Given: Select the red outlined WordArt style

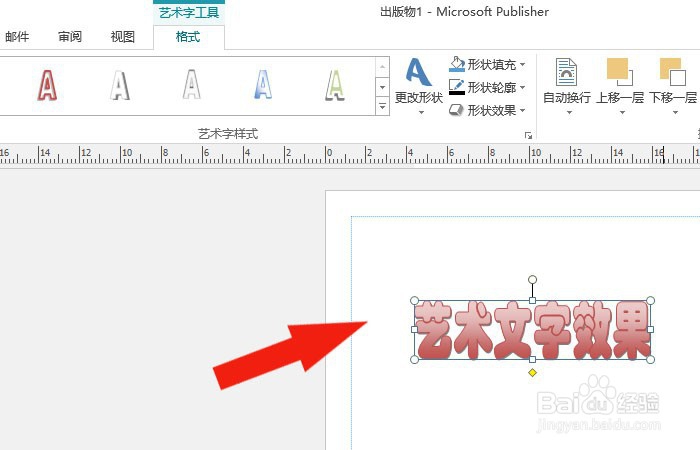Looking at the screenshot, I should click(47, 85).
